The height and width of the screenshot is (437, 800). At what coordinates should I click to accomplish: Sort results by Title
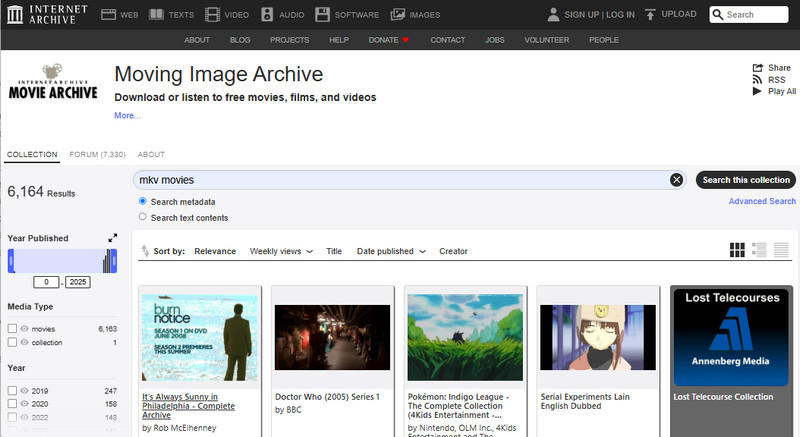(334, 251)
